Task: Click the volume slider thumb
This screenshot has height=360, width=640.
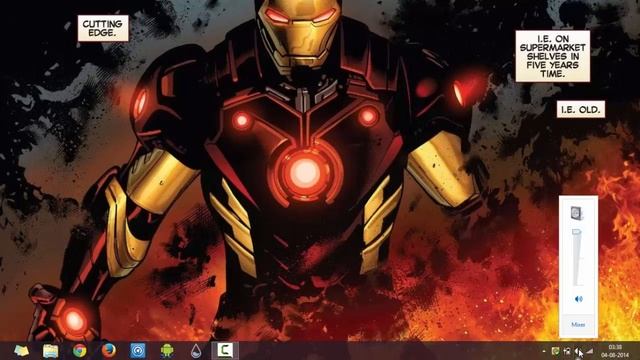Action: click(x=577, y=232)
